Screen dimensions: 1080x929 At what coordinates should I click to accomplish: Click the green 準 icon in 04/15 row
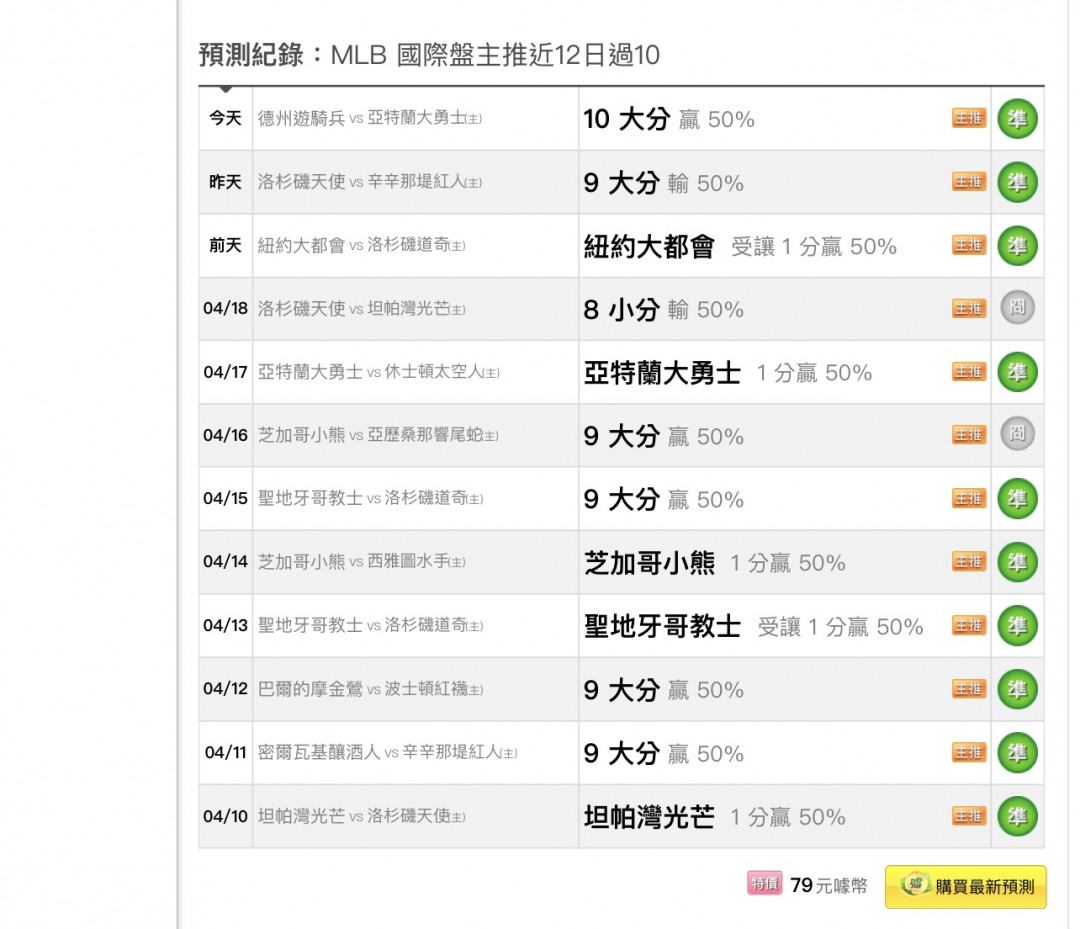1017,499
